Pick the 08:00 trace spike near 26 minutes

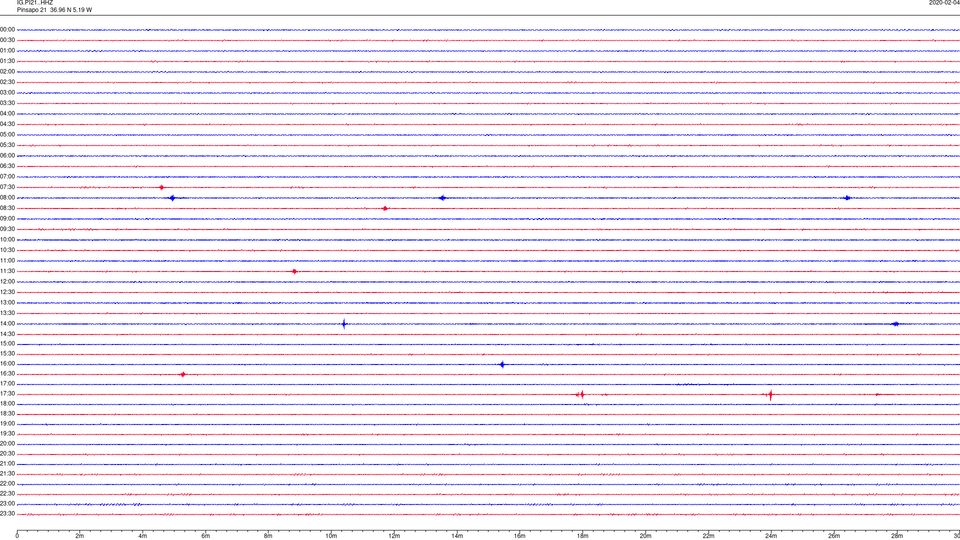coord(847,198)
